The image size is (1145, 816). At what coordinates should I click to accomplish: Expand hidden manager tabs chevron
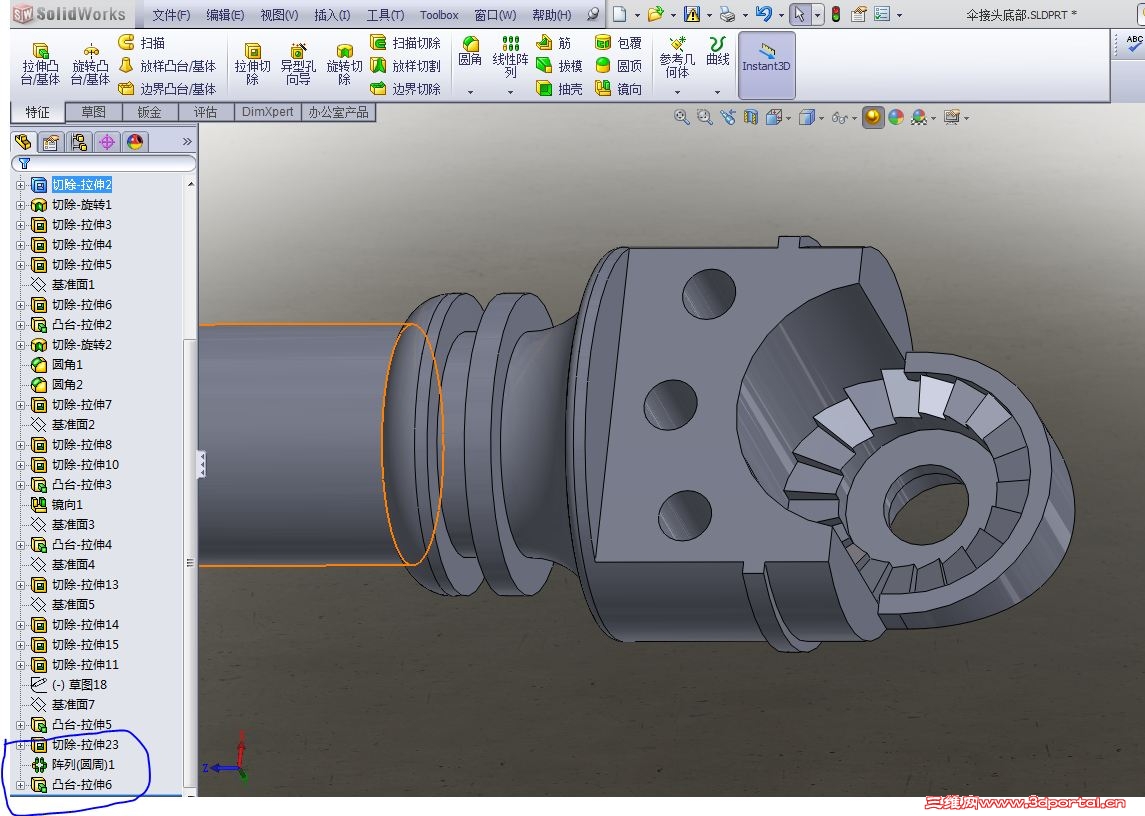187,142
